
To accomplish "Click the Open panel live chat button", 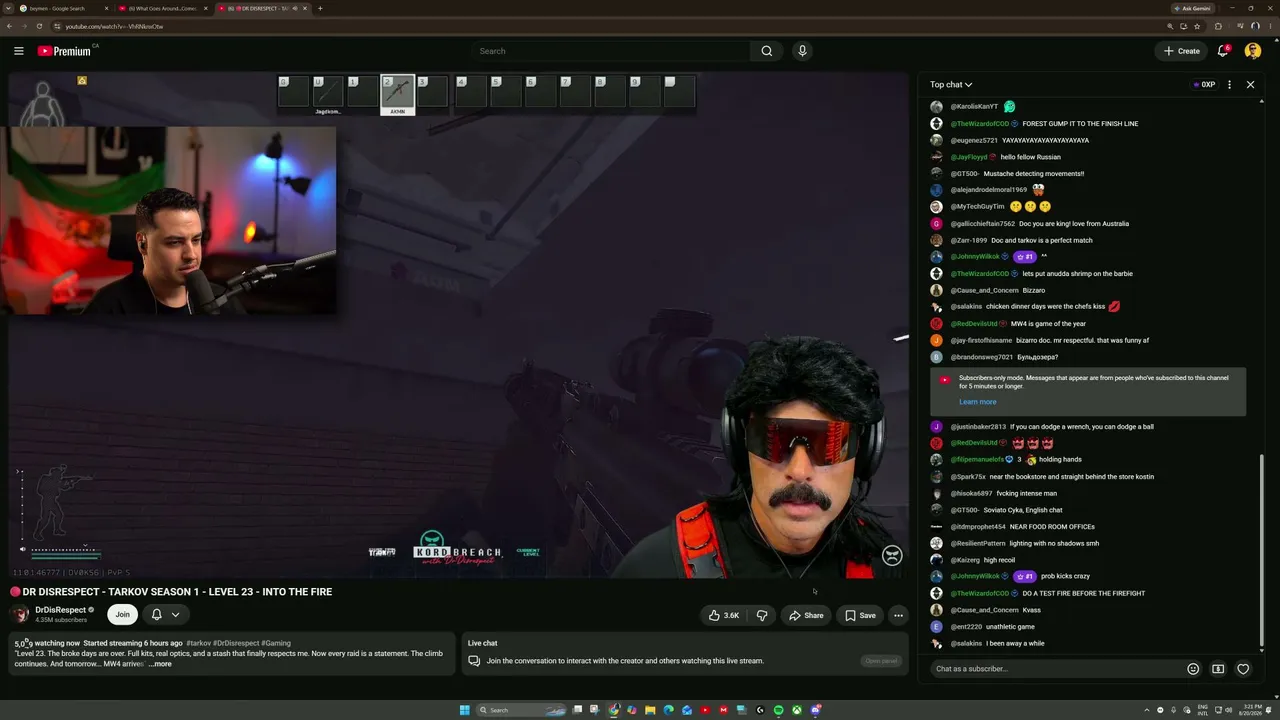I will [x=882, y=661].
